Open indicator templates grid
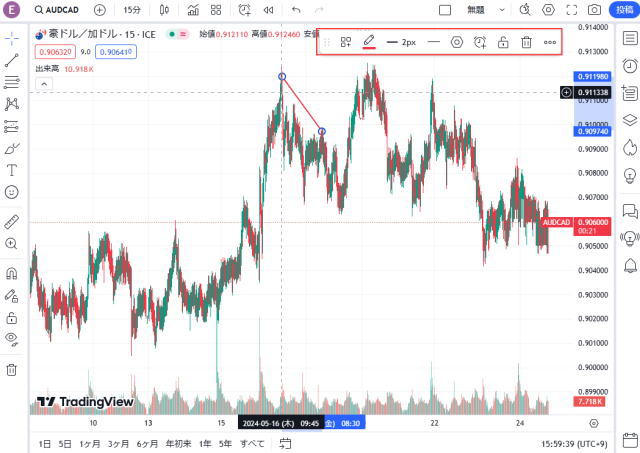Image resolution: width=640 pixels, height=453 pixels. click(216, 10)
